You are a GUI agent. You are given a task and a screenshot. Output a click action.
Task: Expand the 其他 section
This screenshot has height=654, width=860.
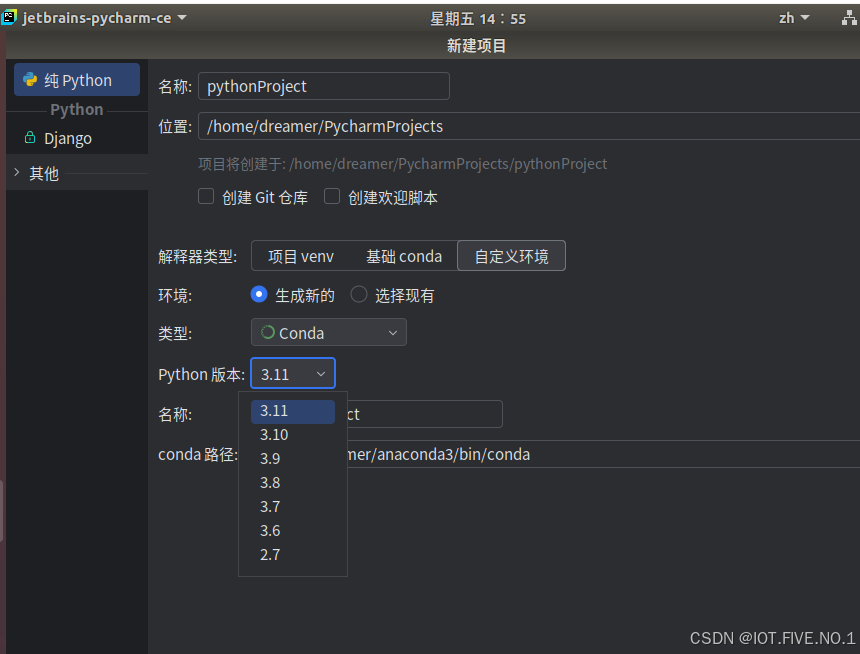[x=17, y=173]
